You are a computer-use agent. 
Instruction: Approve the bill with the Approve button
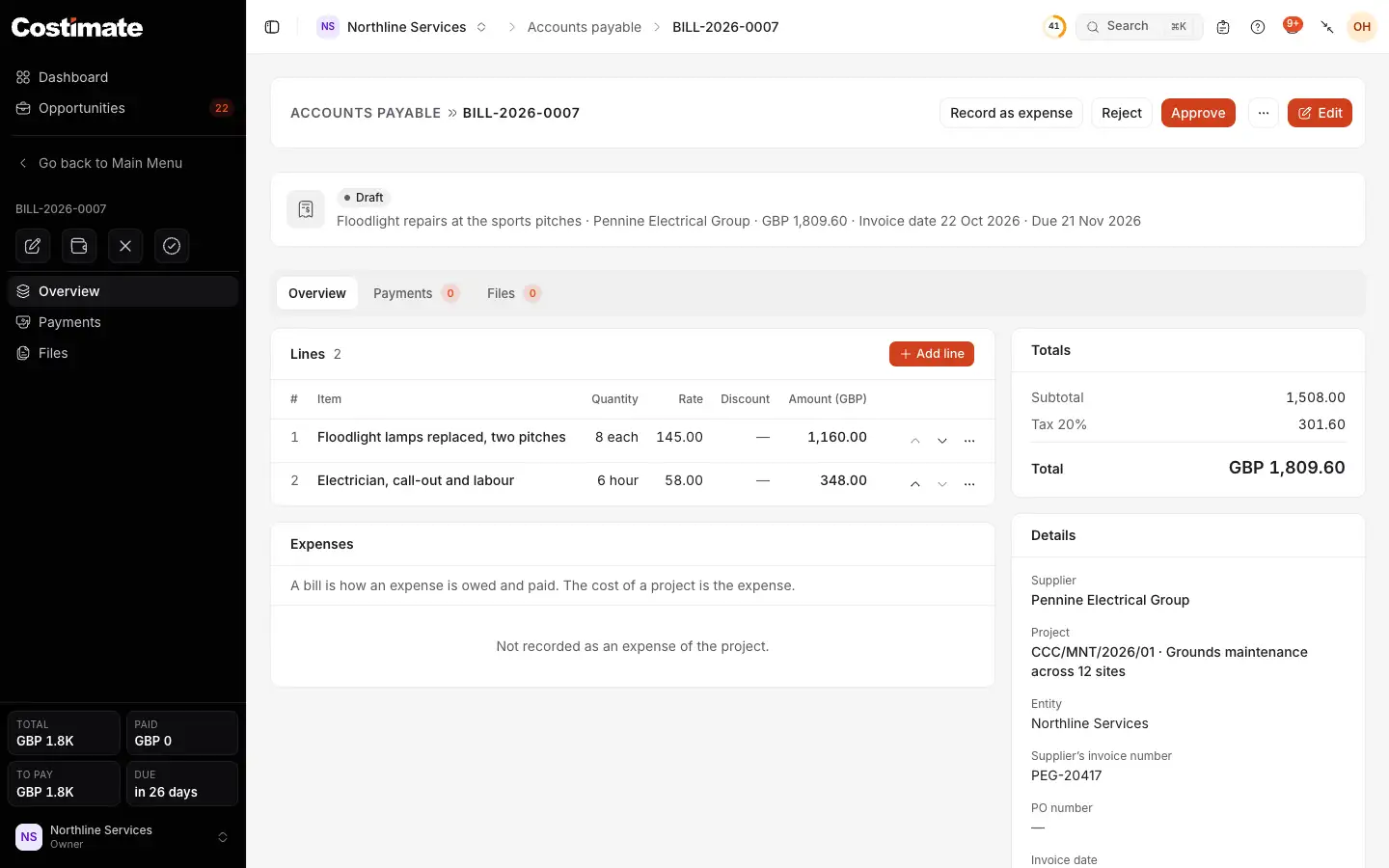(1198, 113)
